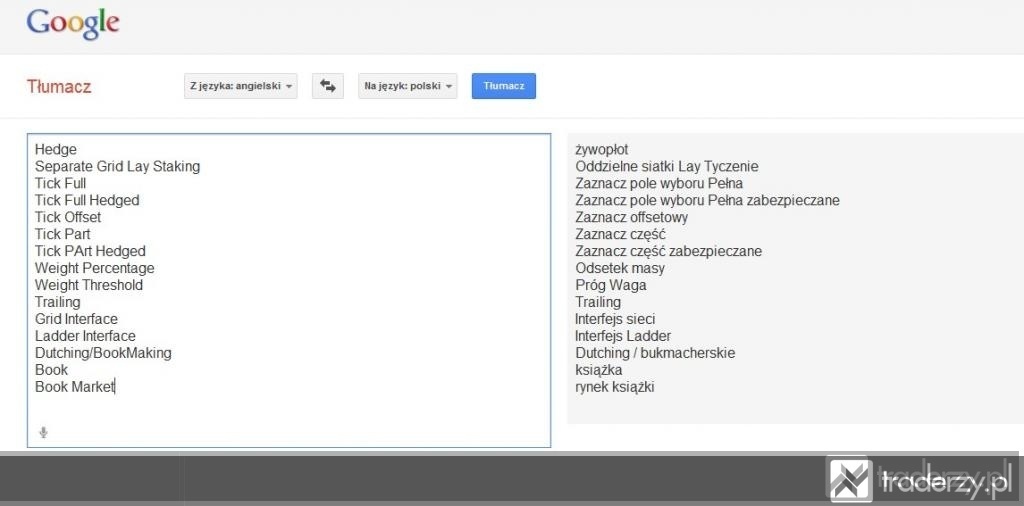1024x506 pixels.
Task: Click the translated word 'żywopłot'
Action: pos(601,150)
